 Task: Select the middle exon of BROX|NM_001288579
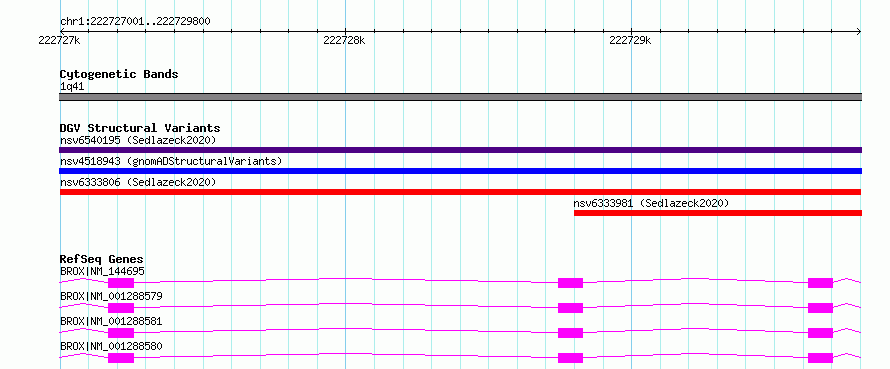[570, 308]
